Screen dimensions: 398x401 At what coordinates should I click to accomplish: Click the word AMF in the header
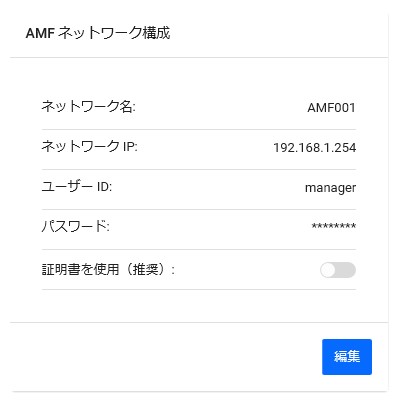click(x=40, y=33)
